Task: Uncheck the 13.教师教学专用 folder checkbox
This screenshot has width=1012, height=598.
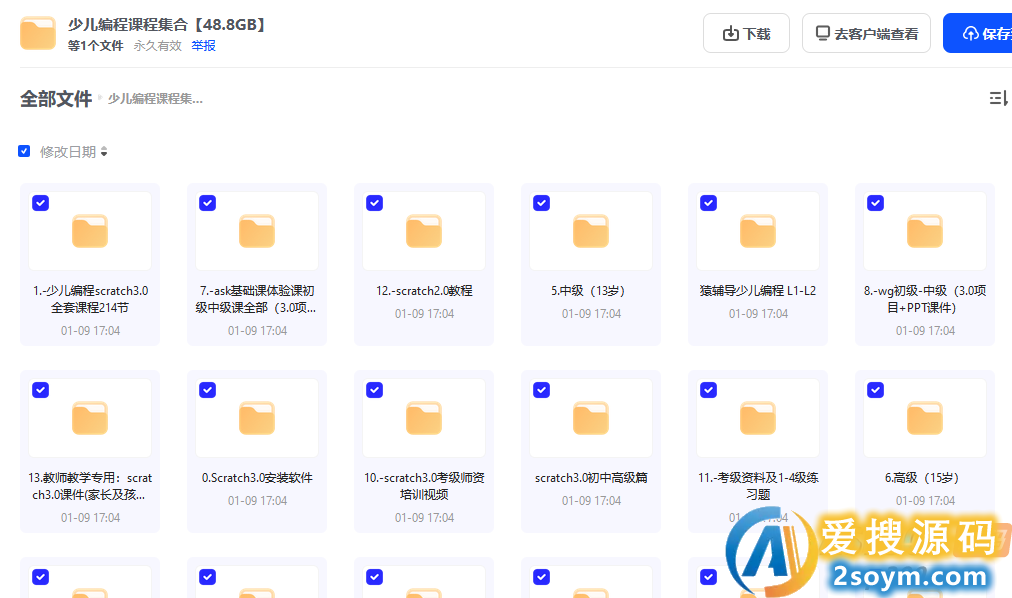Action: click(41, 390)
